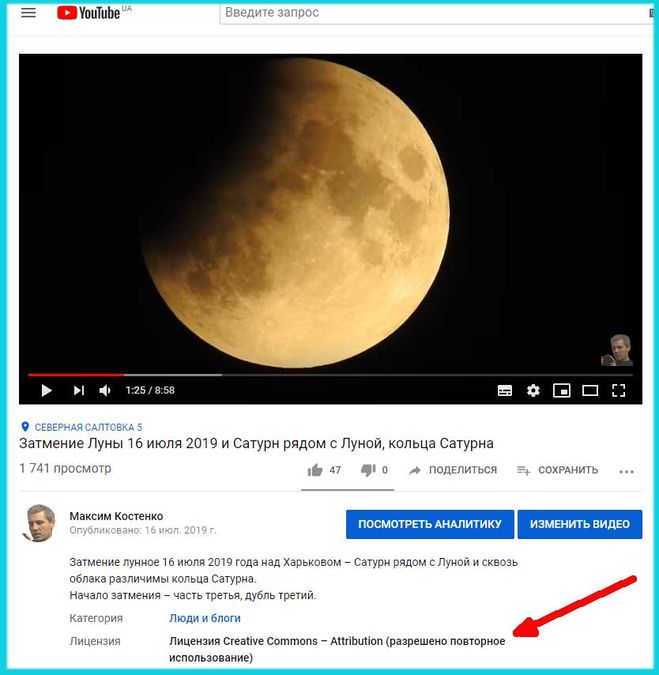Click the ПОСМОТРЕТЬ АНАЛИТИКУ button
This screenshot has width=659, height=675.
[x=430, y=524]
